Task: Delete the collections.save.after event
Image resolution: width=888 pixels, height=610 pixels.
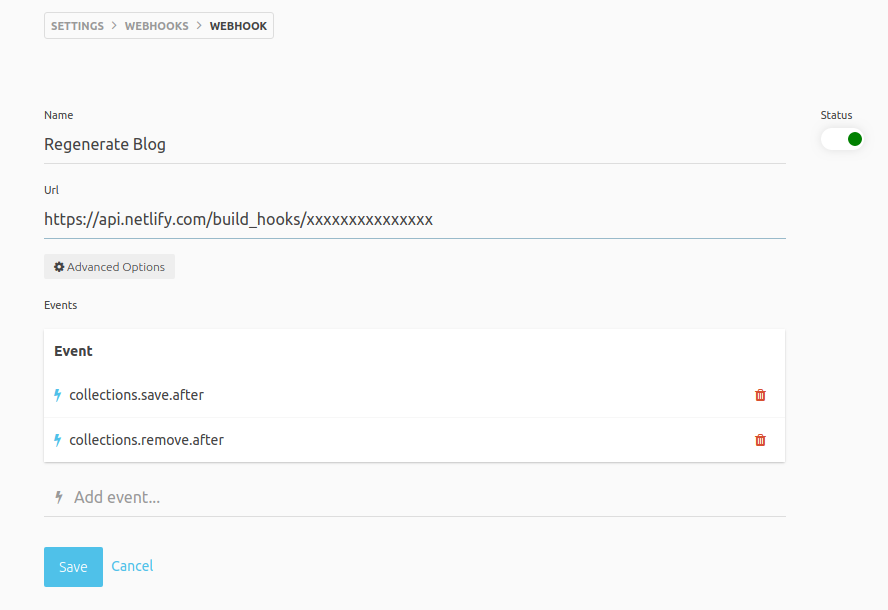Action: (x=760, y=395)
